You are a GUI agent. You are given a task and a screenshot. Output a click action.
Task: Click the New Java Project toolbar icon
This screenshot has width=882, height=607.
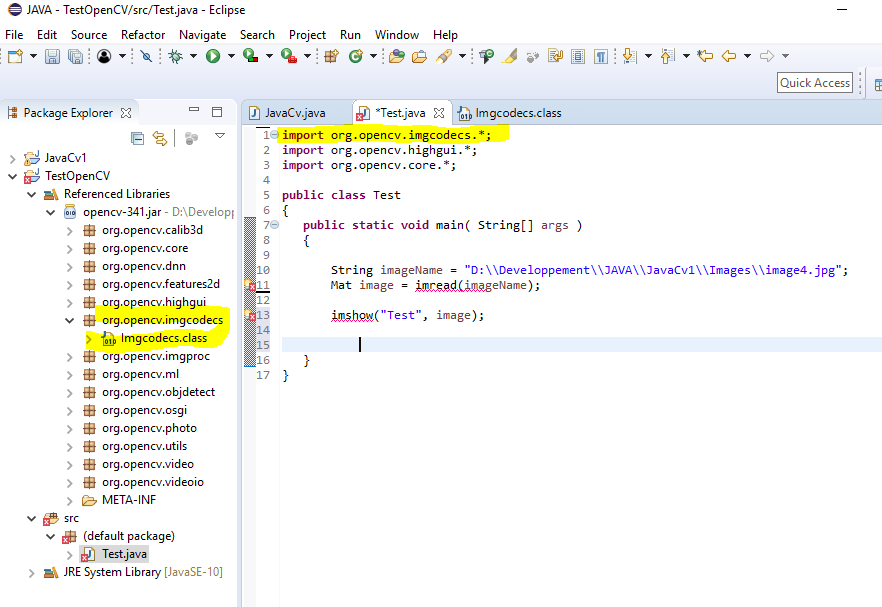coord(330,57)
